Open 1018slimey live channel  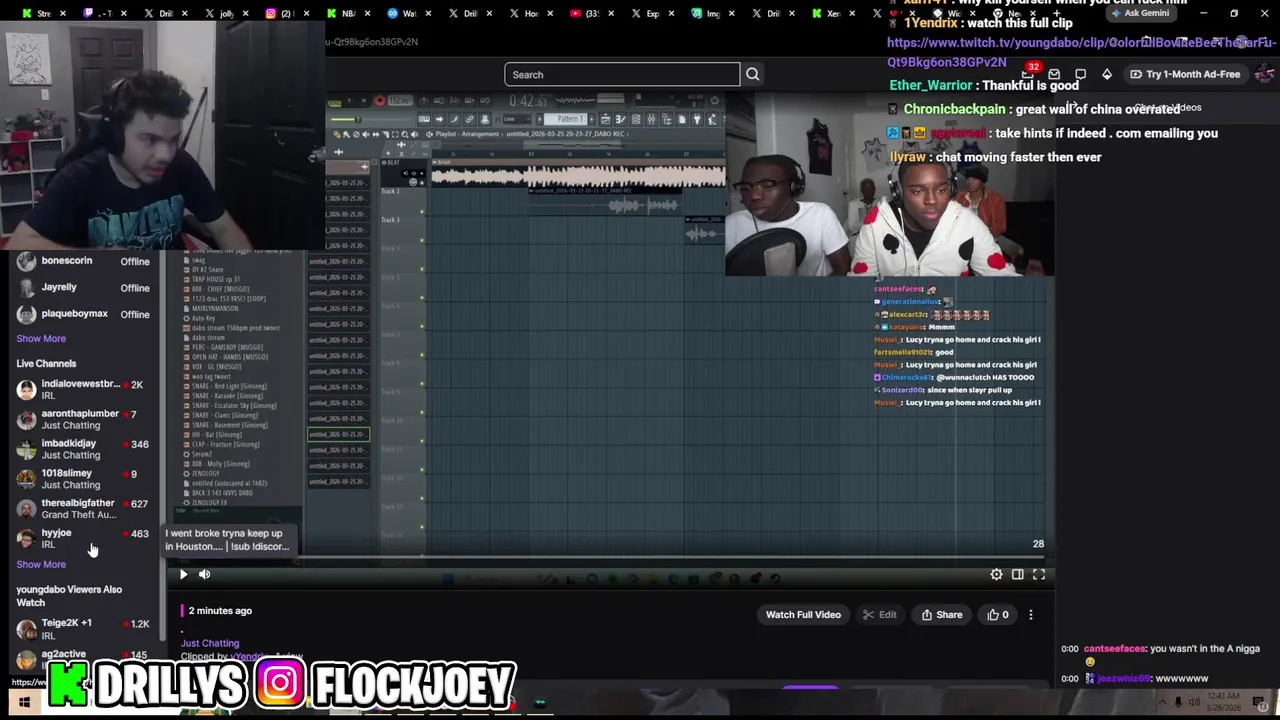(x=83, y=479)
